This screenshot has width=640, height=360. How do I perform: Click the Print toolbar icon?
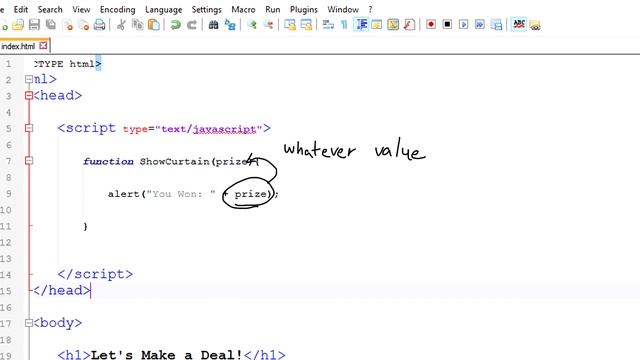tap(100, 25)
